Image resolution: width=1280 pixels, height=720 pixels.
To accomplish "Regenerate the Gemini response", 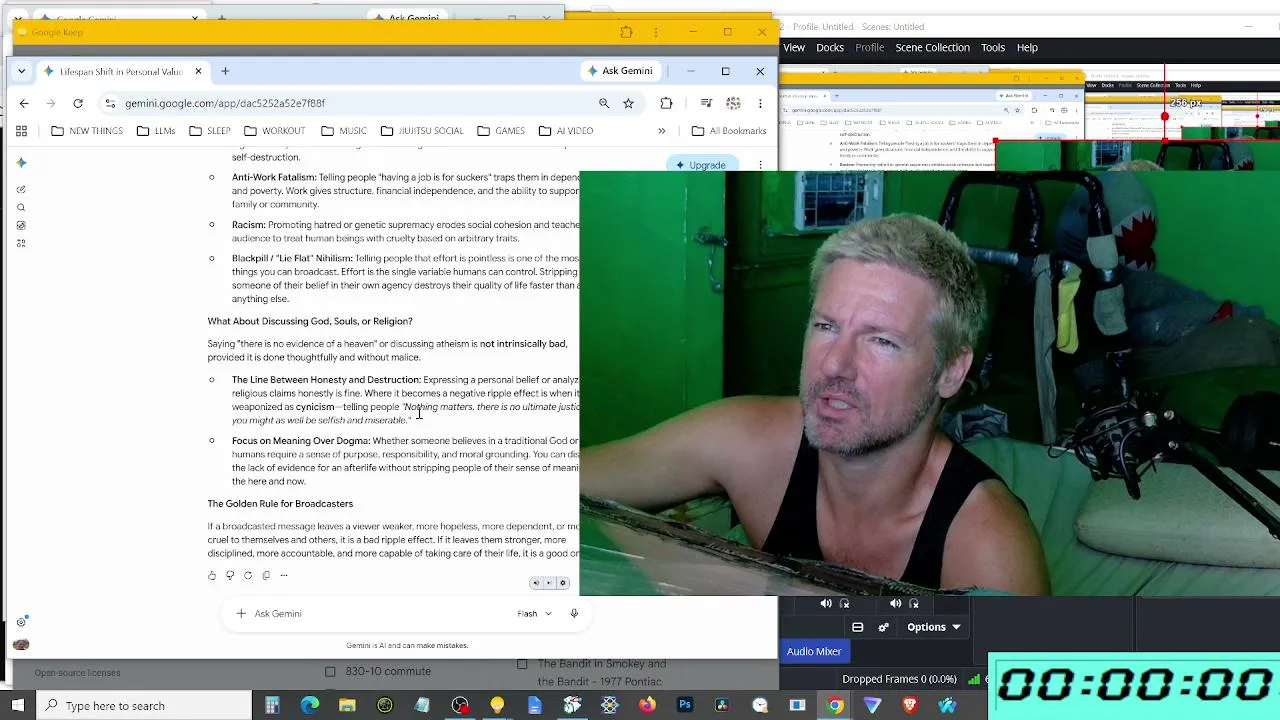I will pos(248,576).
